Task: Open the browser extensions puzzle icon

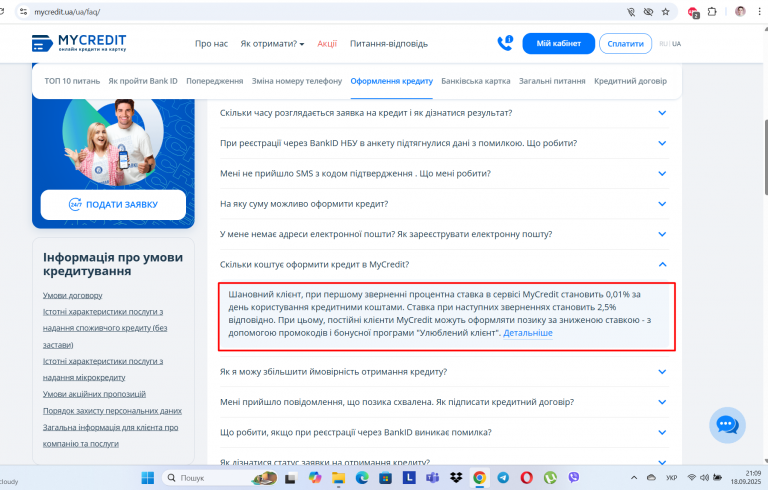Action: click(712, 12)
